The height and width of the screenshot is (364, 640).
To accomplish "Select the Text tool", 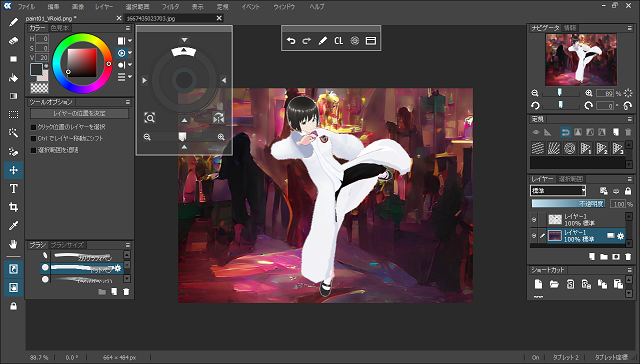I will point(13,189).
